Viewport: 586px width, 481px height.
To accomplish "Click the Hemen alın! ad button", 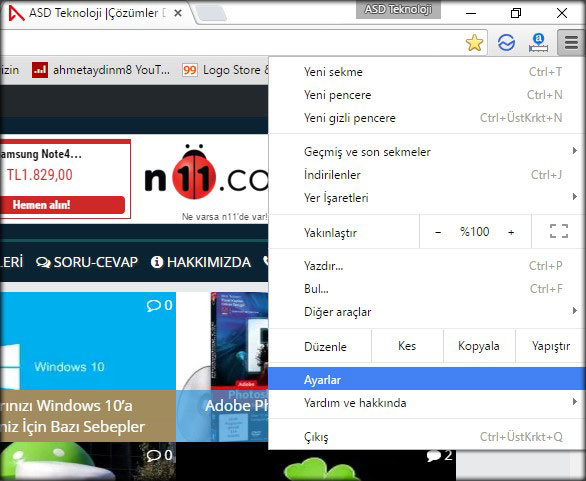I will [x=63, y=205].
